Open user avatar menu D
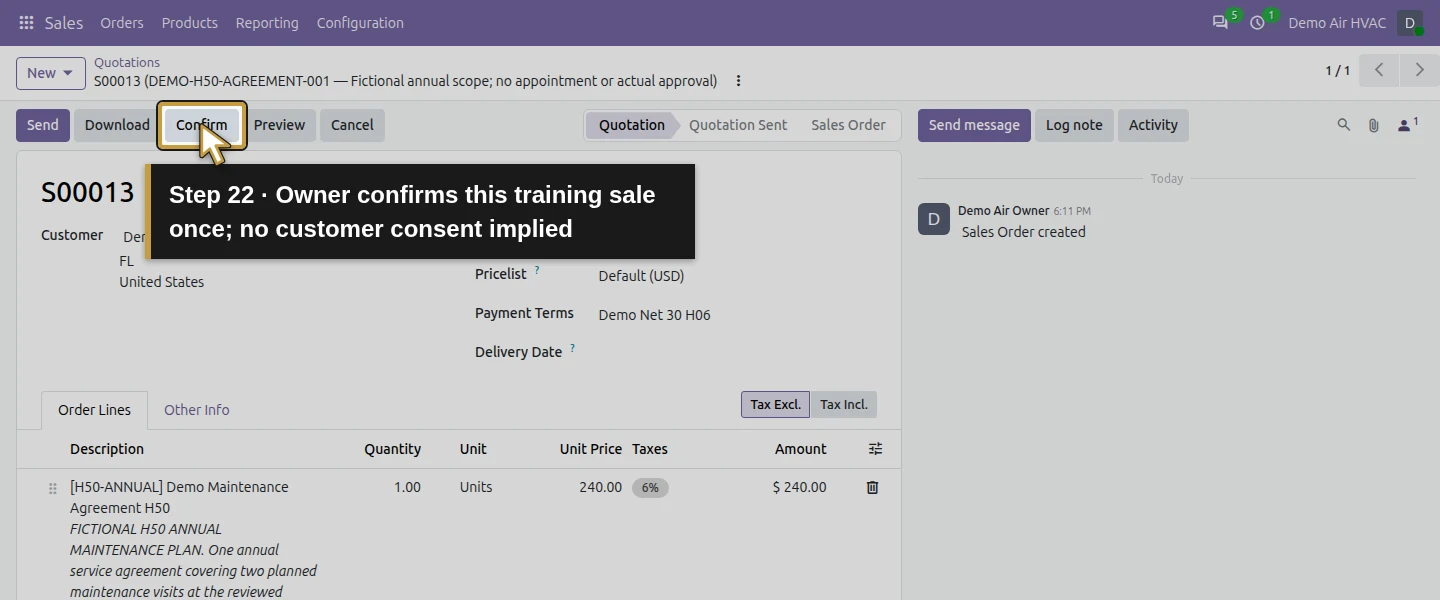The height and width of the screenshot is (600, 1440). coord(1410,22)
